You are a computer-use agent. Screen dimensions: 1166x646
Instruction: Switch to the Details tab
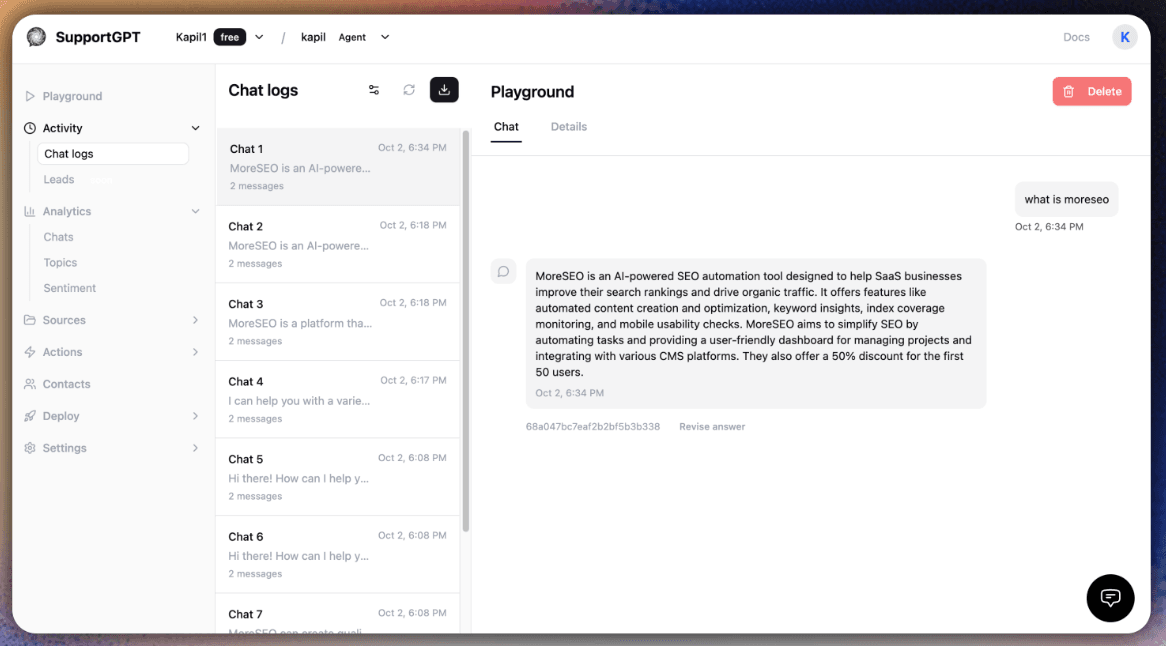(x=569, y=127)
